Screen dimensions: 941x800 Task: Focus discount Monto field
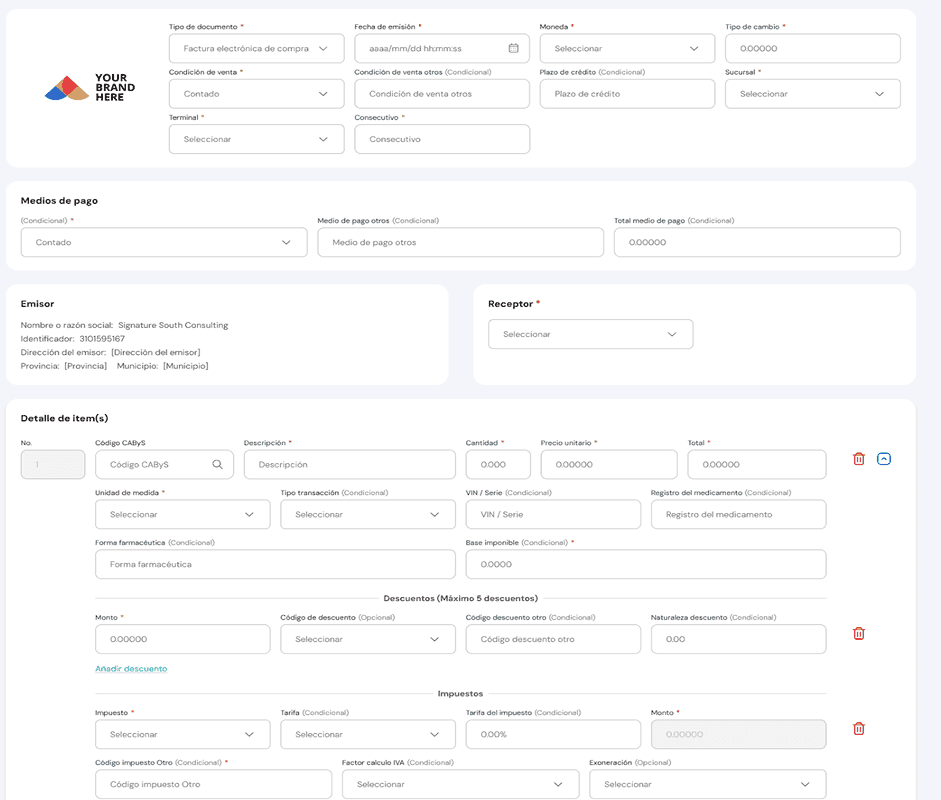click(182, 640)
